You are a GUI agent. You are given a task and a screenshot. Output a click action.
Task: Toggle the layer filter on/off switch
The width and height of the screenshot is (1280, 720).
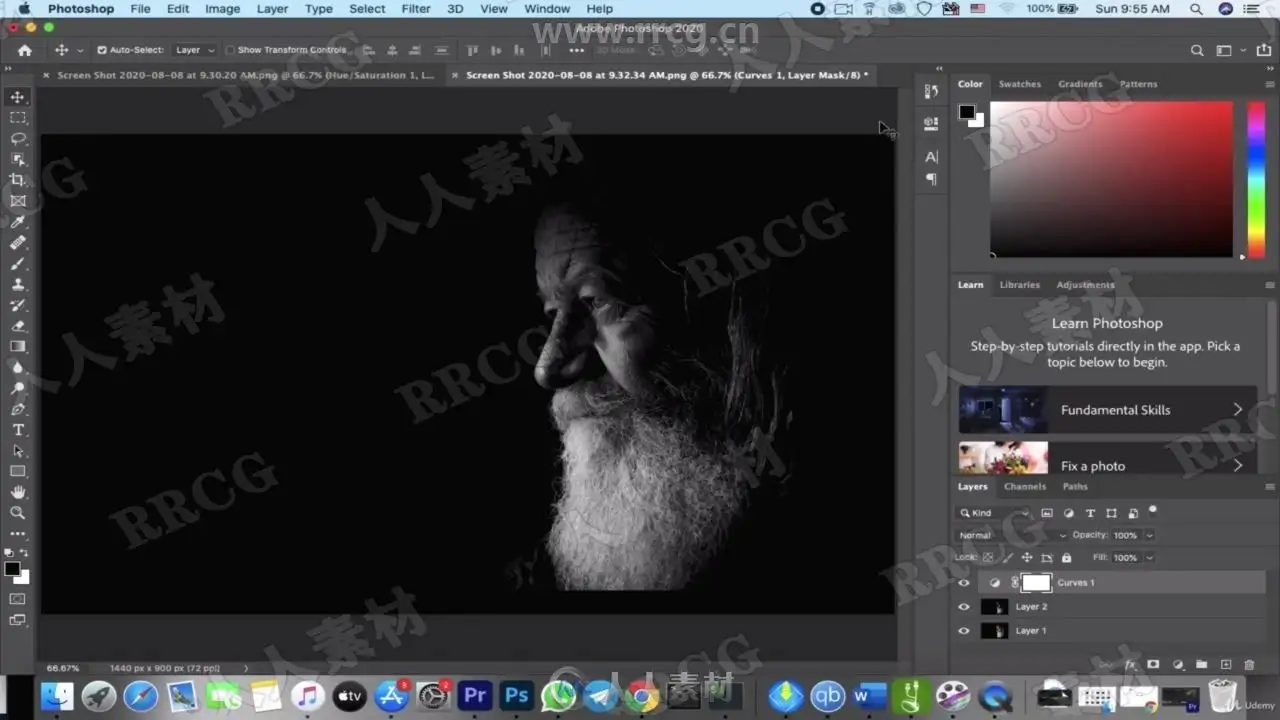tap(1153, 510)
